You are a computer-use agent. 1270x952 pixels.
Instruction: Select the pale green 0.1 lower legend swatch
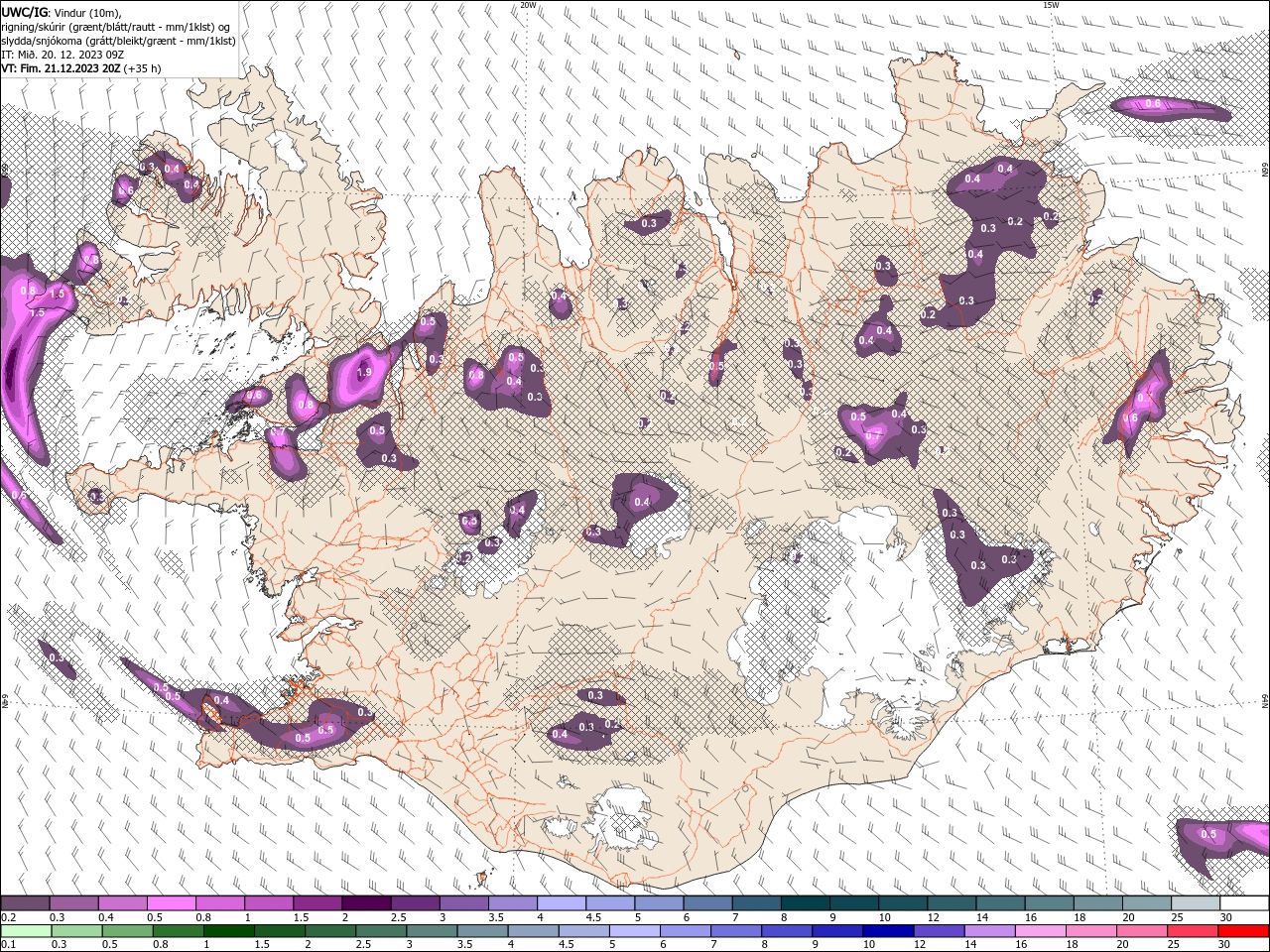point(26,930)
